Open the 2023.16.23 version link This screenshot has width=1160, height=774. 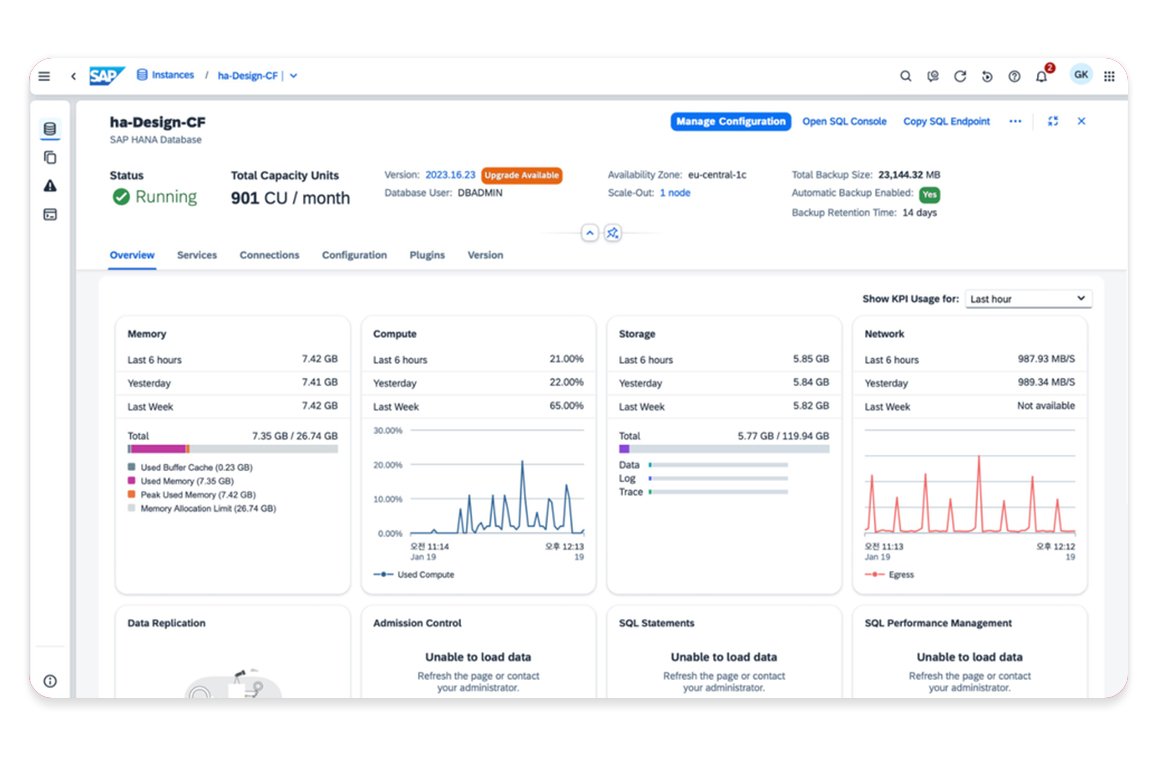[450, 175]
